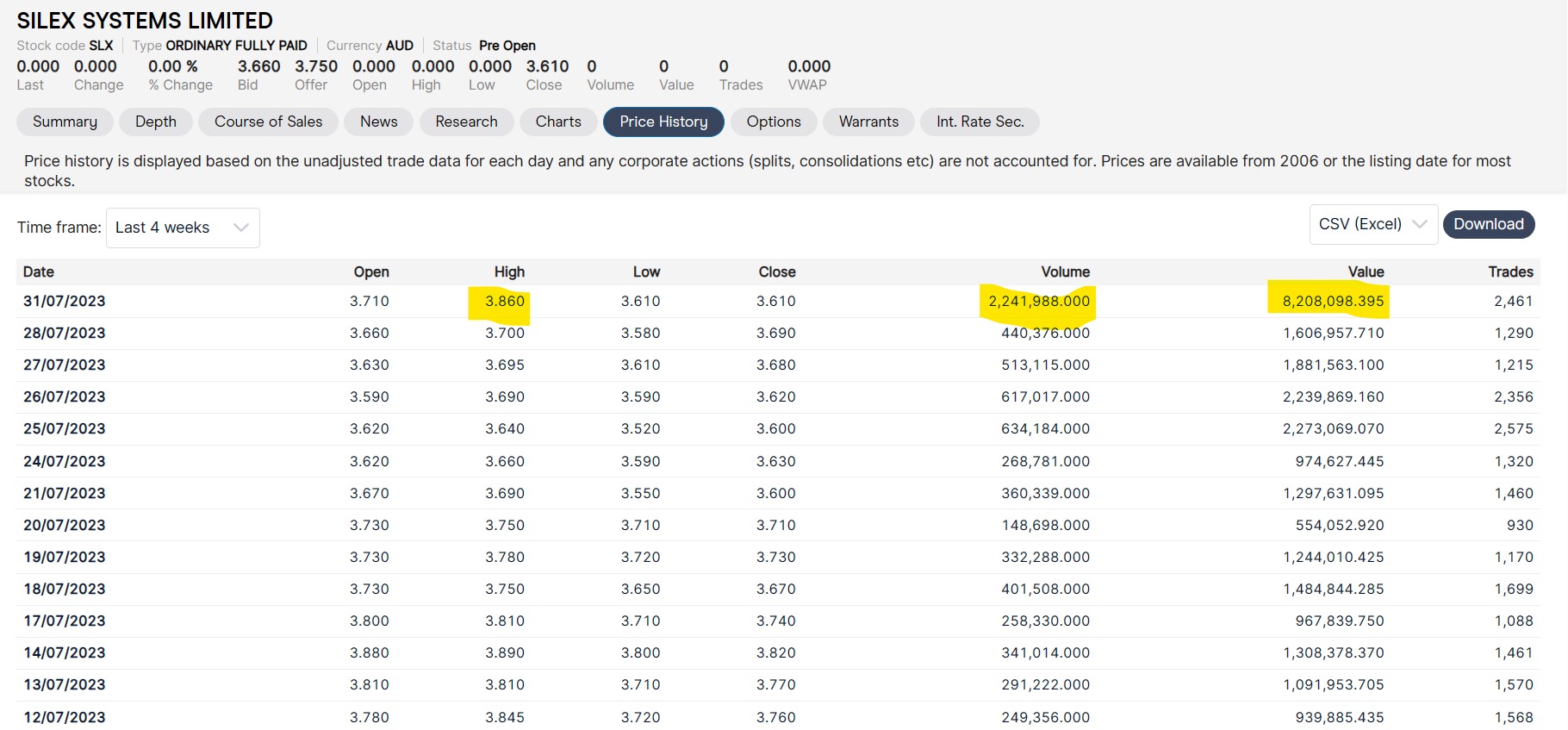Image resolution: width=1568 pixels, height=730 pixels.
Task: Click trades count 930
Action: pyautogui.click(x=1520, y=526)
